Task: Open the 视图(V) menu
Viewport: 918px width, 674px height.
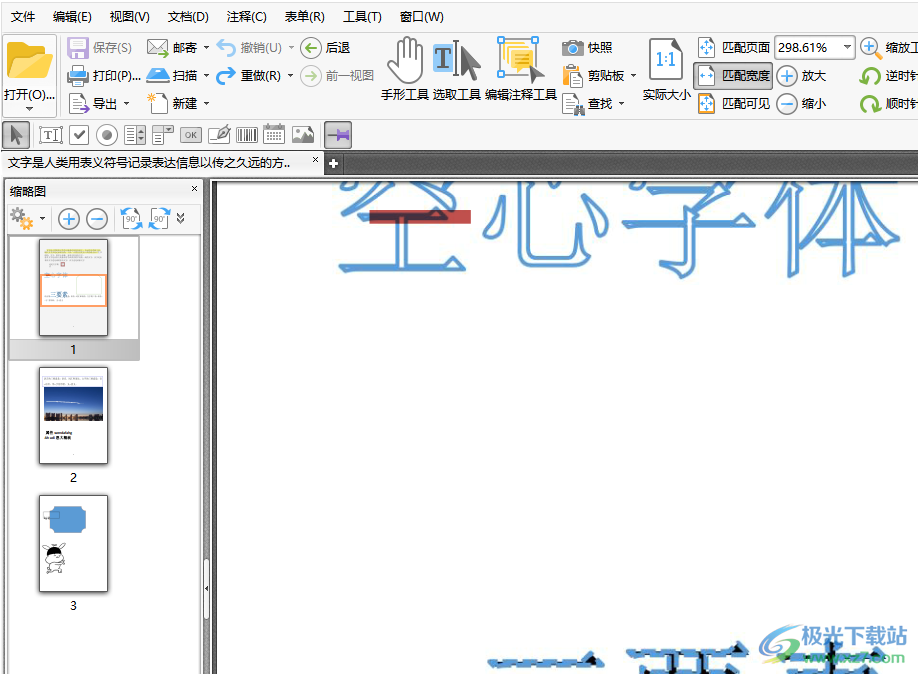Action: [x=129, y=16]
